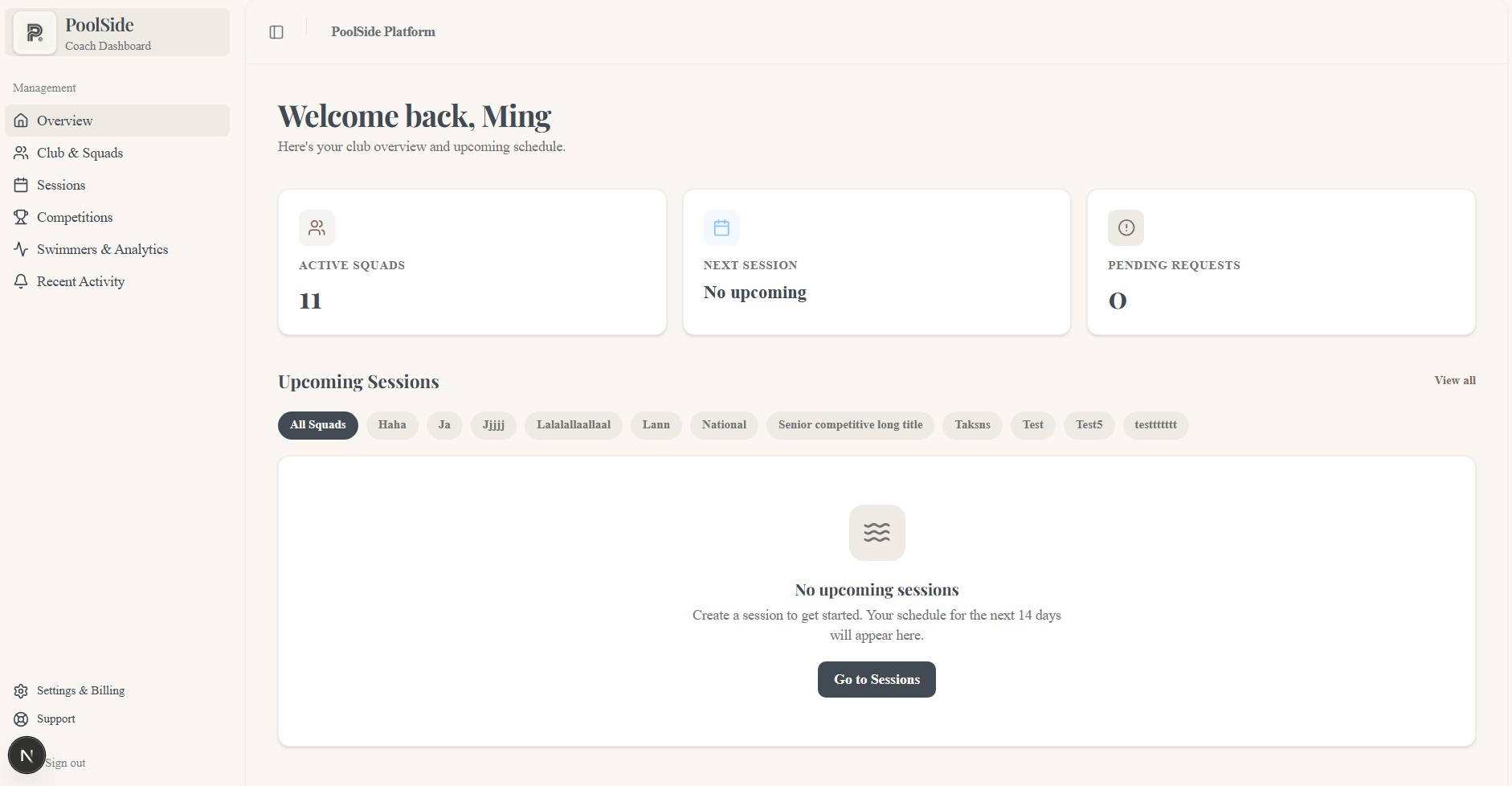Image resolution: width=1512 pixels, height=786 pixels.
Task: Click Sign out link
Action: pos(66,763)
